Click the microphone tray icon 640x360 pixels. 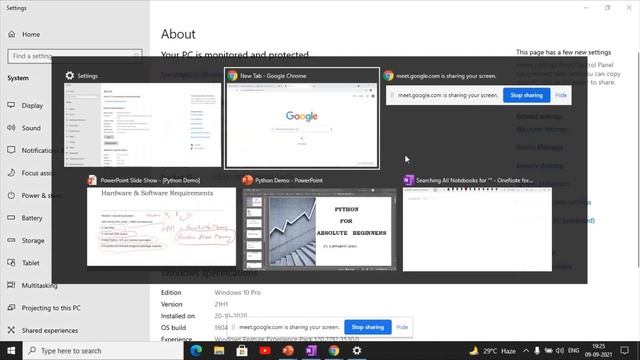coord(537,351)
